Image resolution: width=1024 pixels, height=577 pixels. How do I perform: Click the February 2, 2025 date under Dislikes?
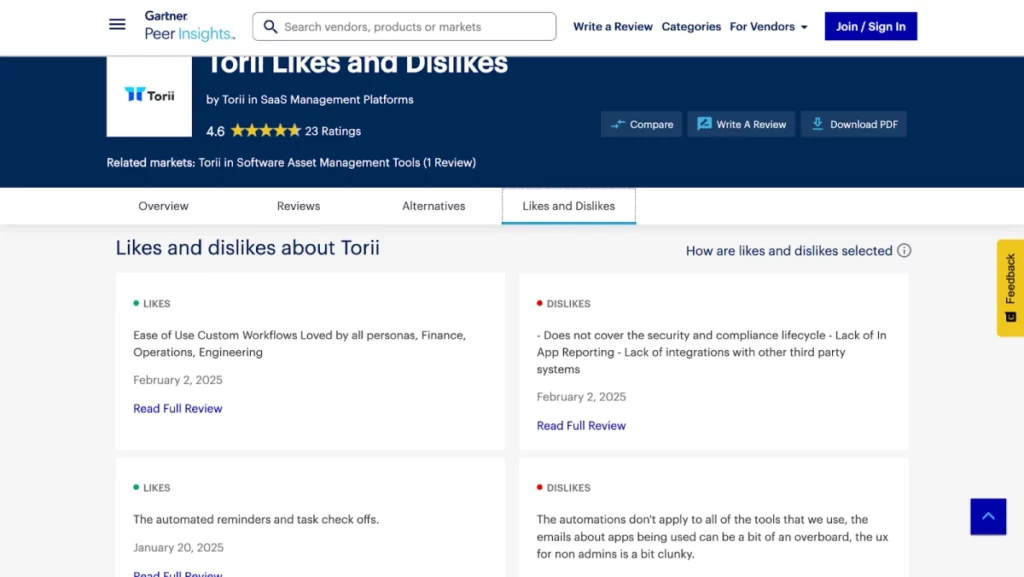581,397
